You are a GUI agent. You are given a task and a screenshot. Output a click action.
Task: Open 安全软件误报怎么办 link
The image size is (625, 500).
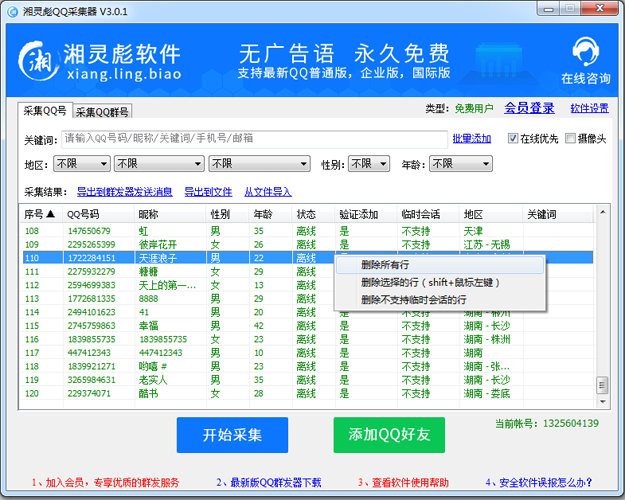pos(539,482)
